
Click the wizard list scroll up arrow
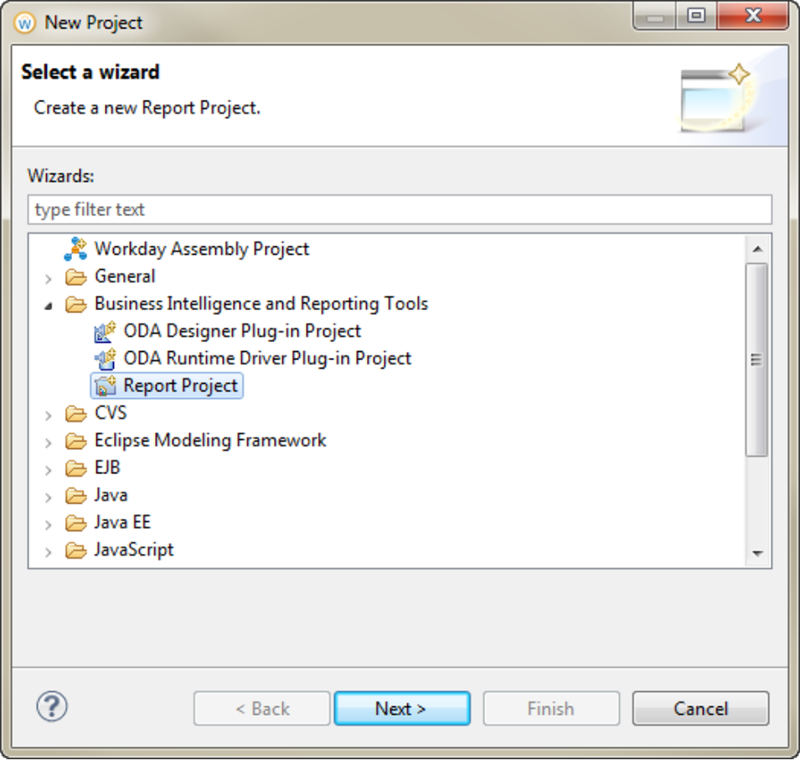tap(758, 249)
